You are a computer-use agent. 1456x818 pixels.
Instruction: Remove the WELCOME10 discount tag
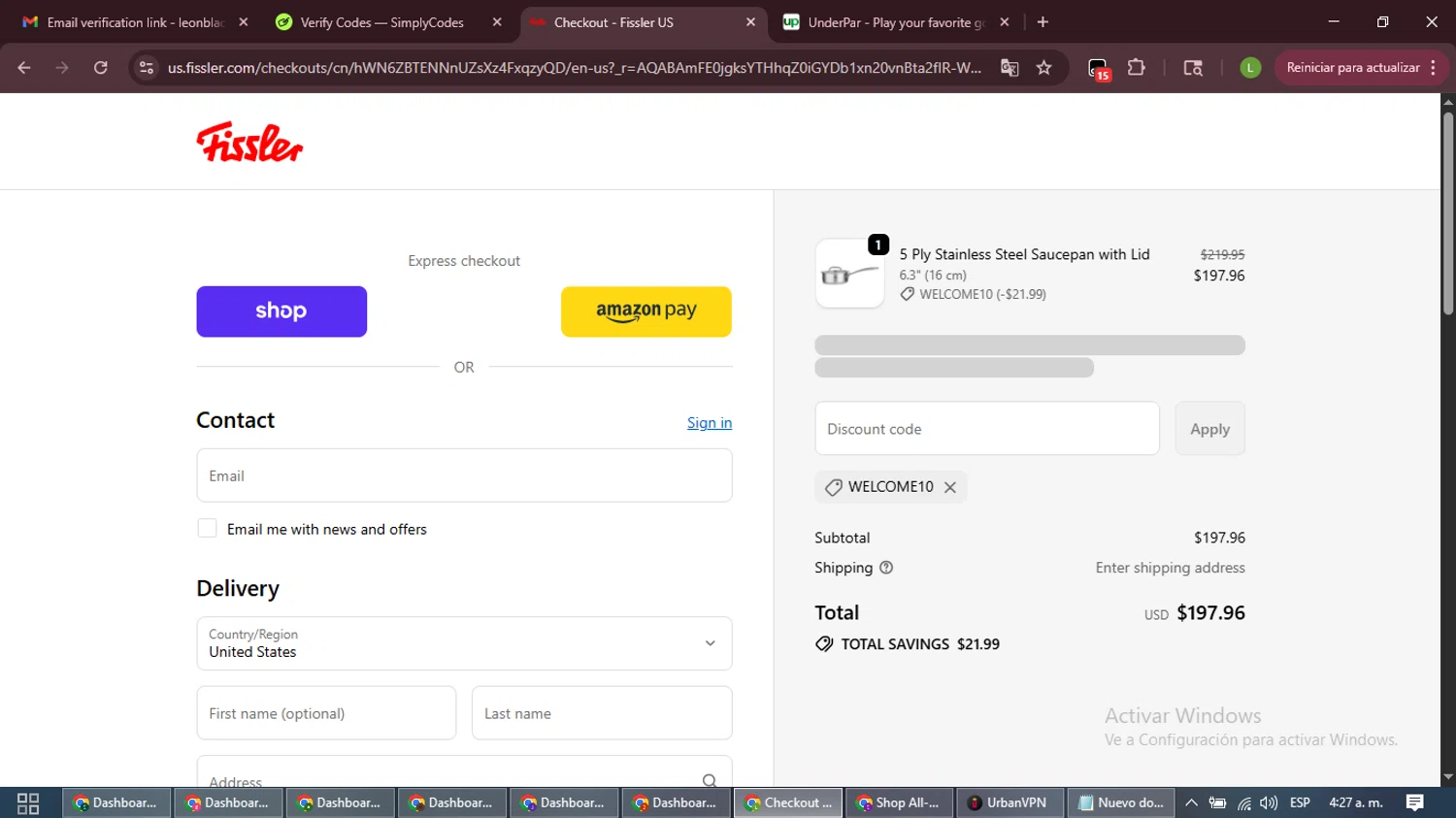pyautogui.click(x=950, y=487)
